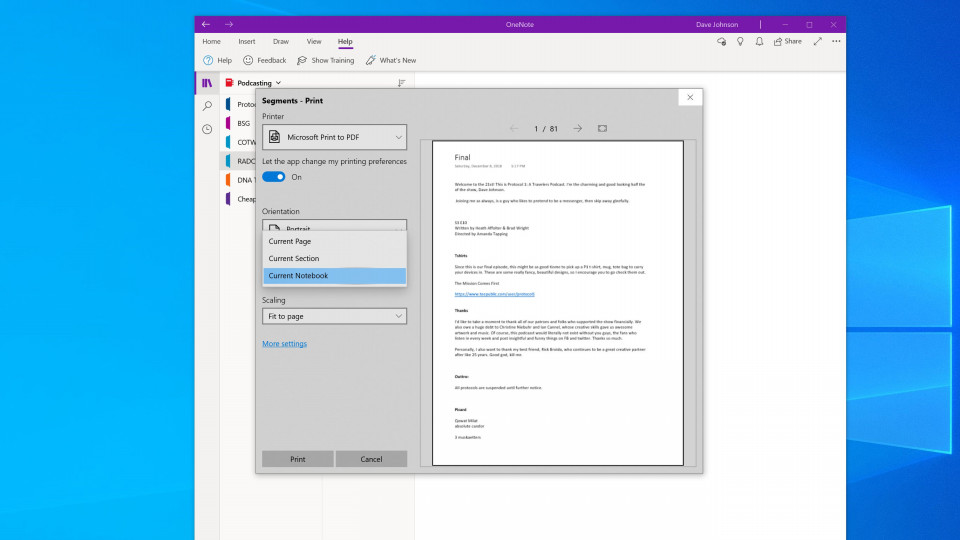Open the Microsoft Print to PDF dropdown
Image resolution: width=960 pixels, height=540 pixels.
pos(334,137)
